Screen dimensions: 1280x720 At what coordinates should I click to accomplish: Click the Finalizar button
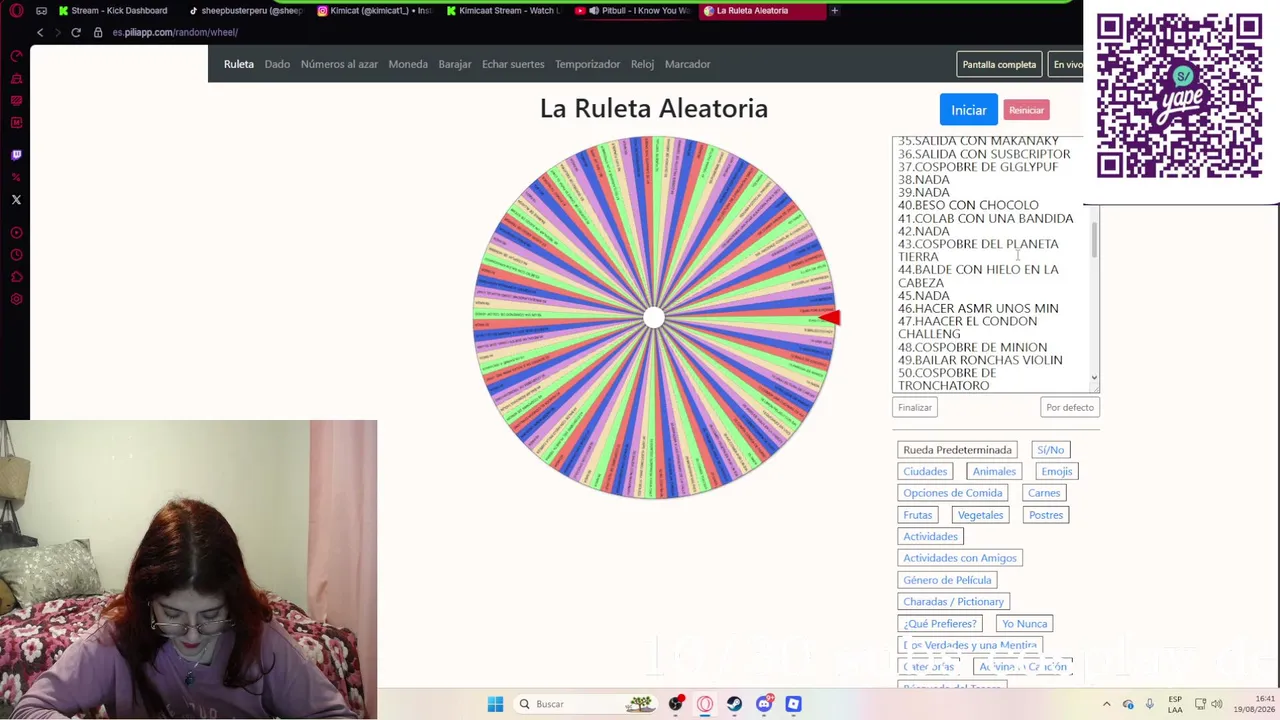click(x=915, y=407)
